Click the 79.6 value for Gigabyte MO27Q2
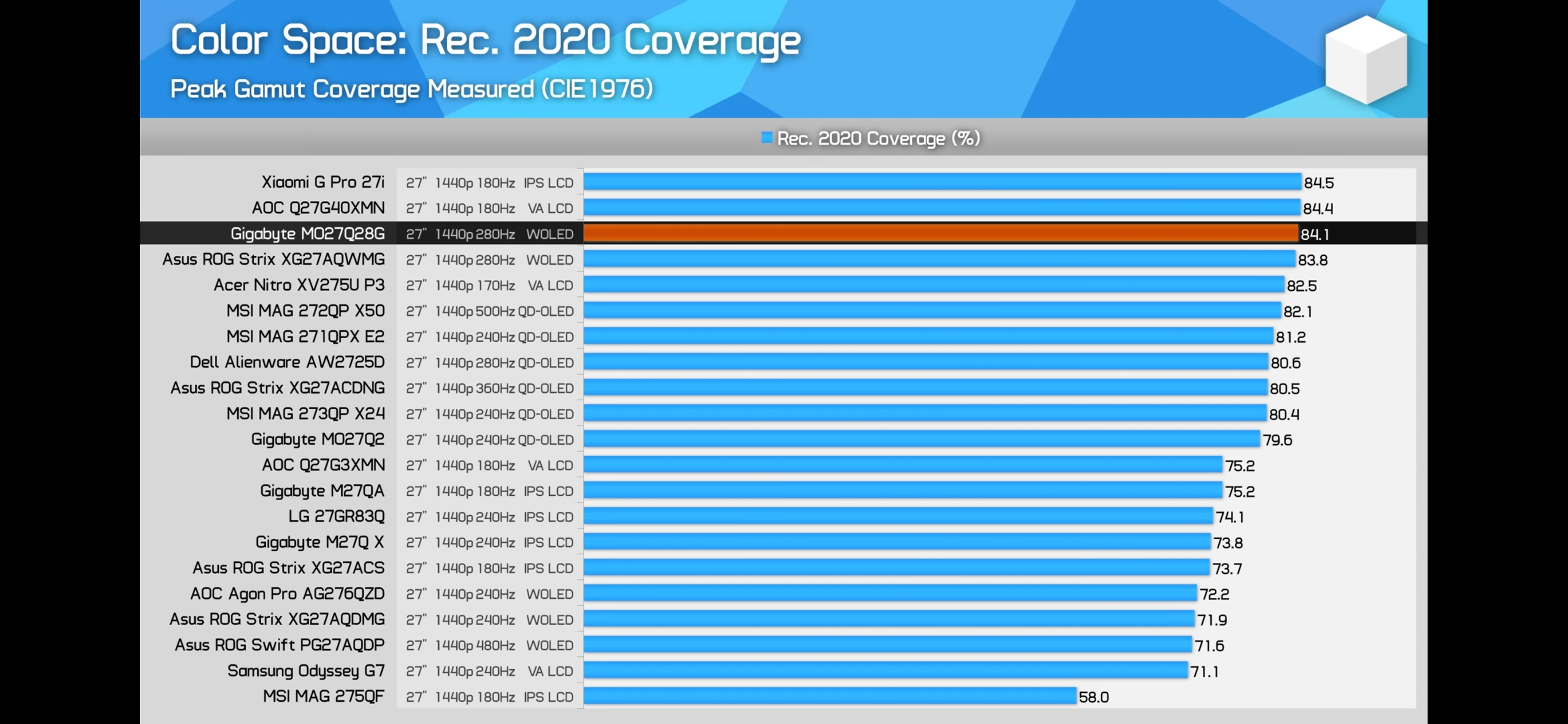This screenshot has width=1568, height=724. pyautogui.click(x=1277, y=440)
